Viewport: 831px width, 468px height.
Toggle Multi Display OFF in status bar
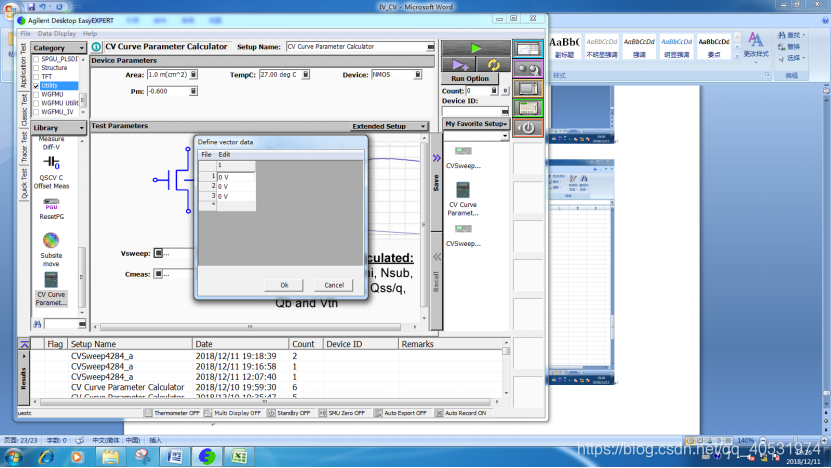coord(233,413)
